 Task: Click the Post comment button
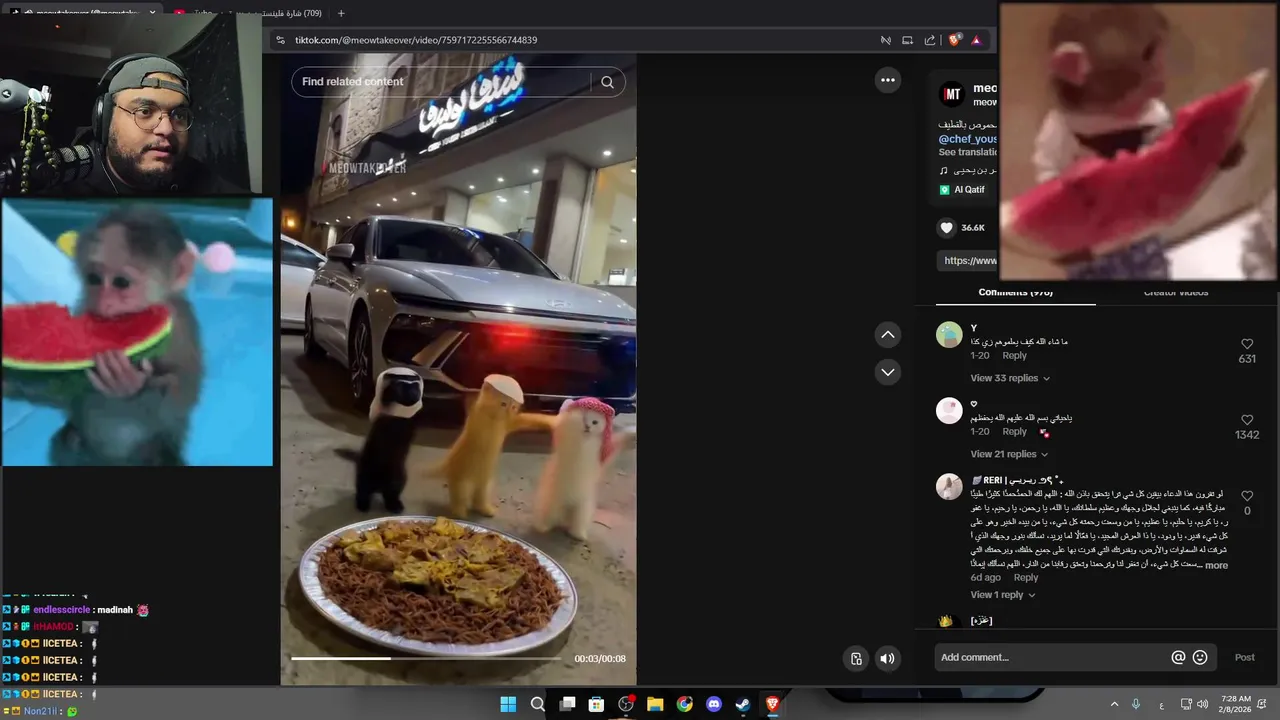(x=1244, y=657)
